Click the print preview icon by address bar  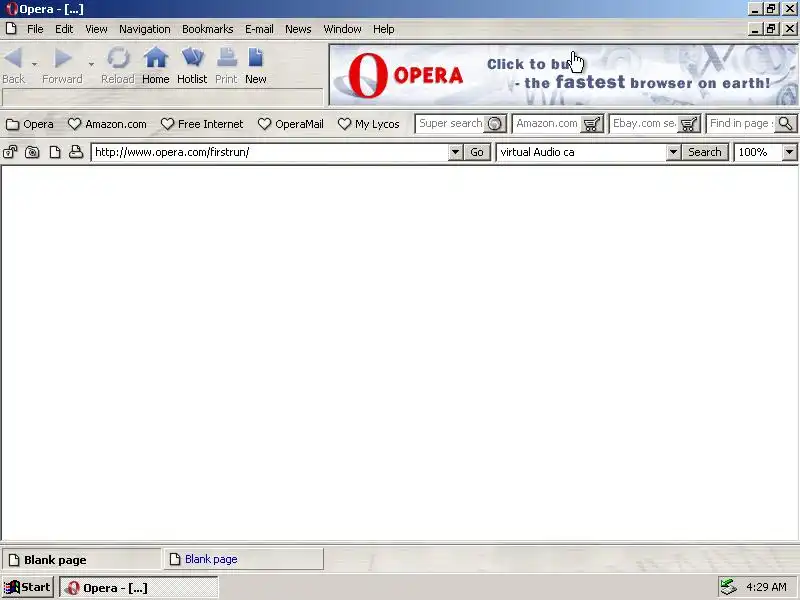pyautogui.click(x=76, y=152)
